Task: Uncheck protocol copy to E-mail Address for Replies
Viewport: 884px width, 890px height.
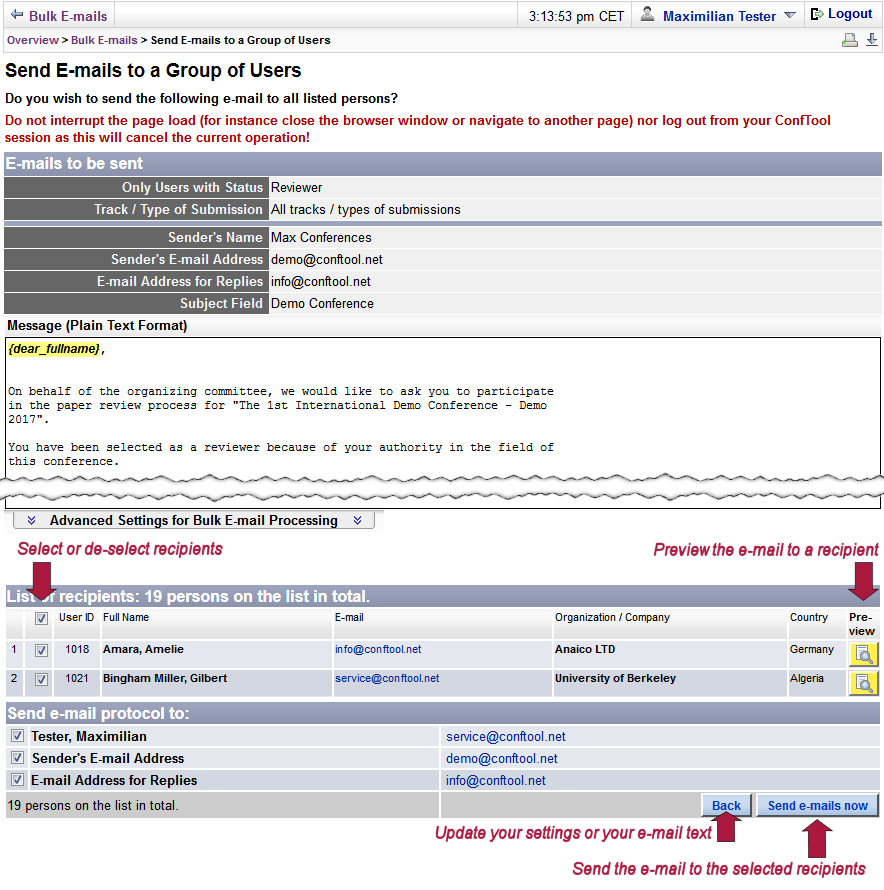Action: click(x=17, y=780)
